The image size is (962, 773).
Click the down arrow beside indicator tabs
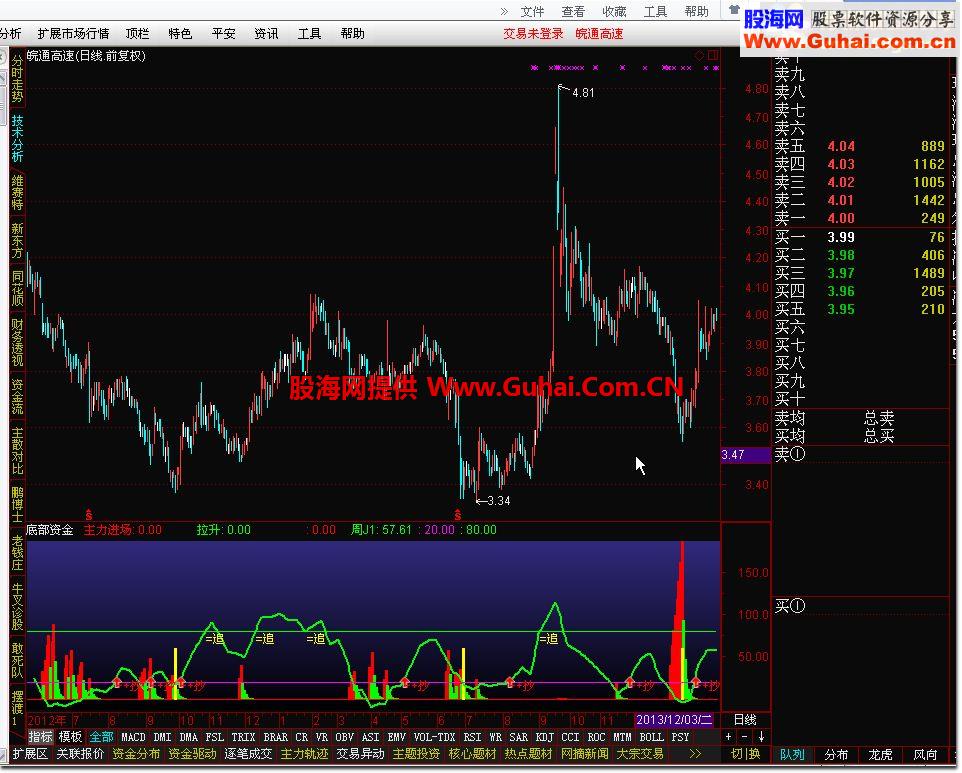[761, 737]
